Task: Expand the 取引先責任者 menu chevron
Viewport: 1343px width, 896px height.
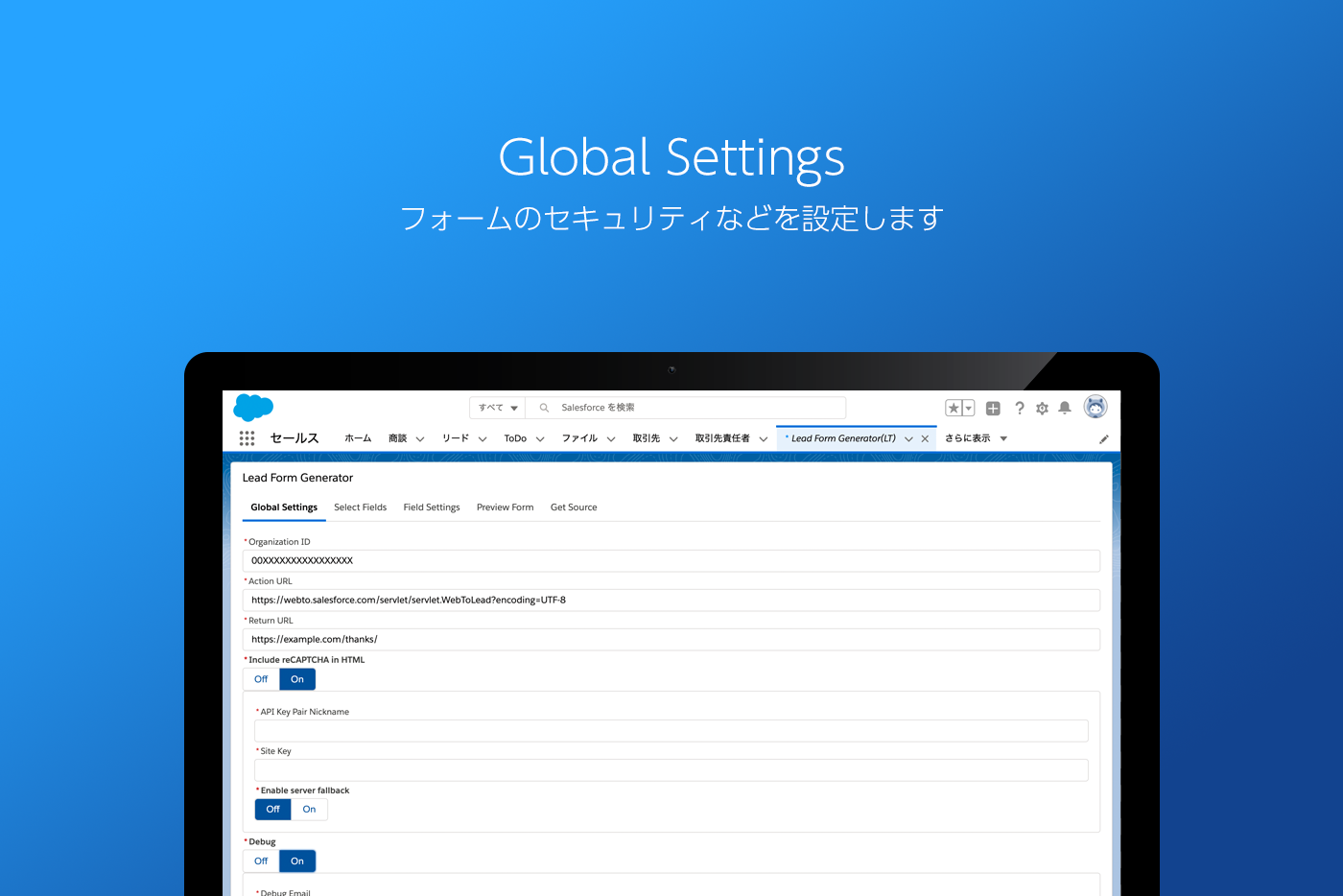Action: pyautogui.click(x=764, y=439)
